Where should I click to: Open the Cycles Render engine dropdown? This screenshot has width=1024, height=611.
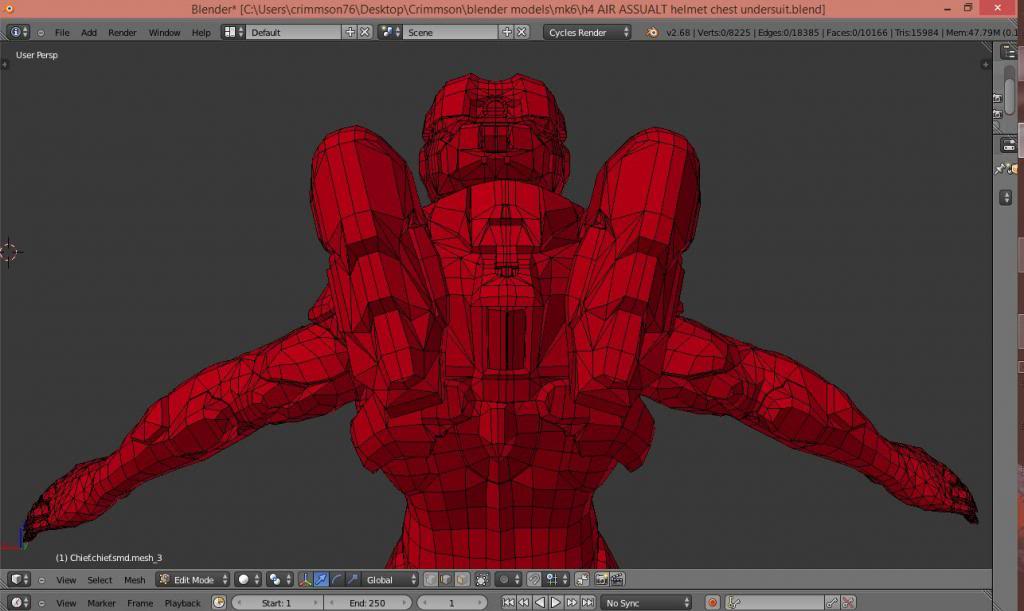(588, 32)
